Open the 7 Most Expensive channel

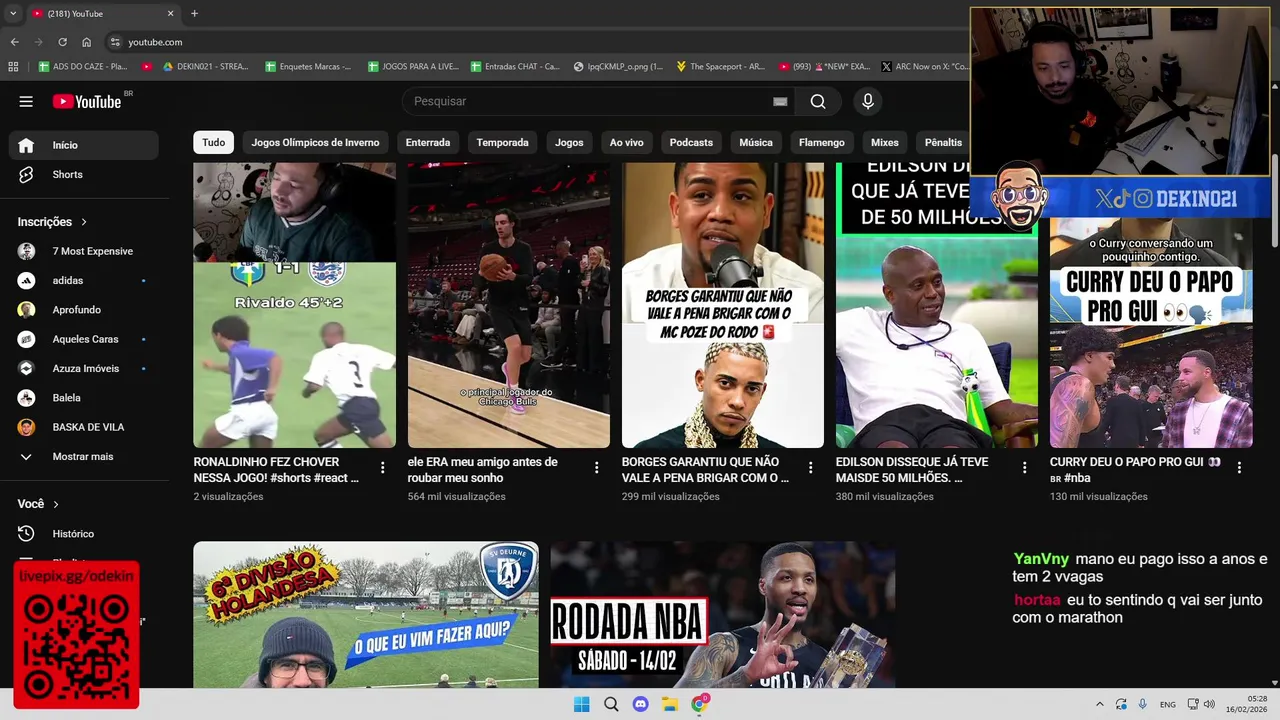tap(84, 251)
